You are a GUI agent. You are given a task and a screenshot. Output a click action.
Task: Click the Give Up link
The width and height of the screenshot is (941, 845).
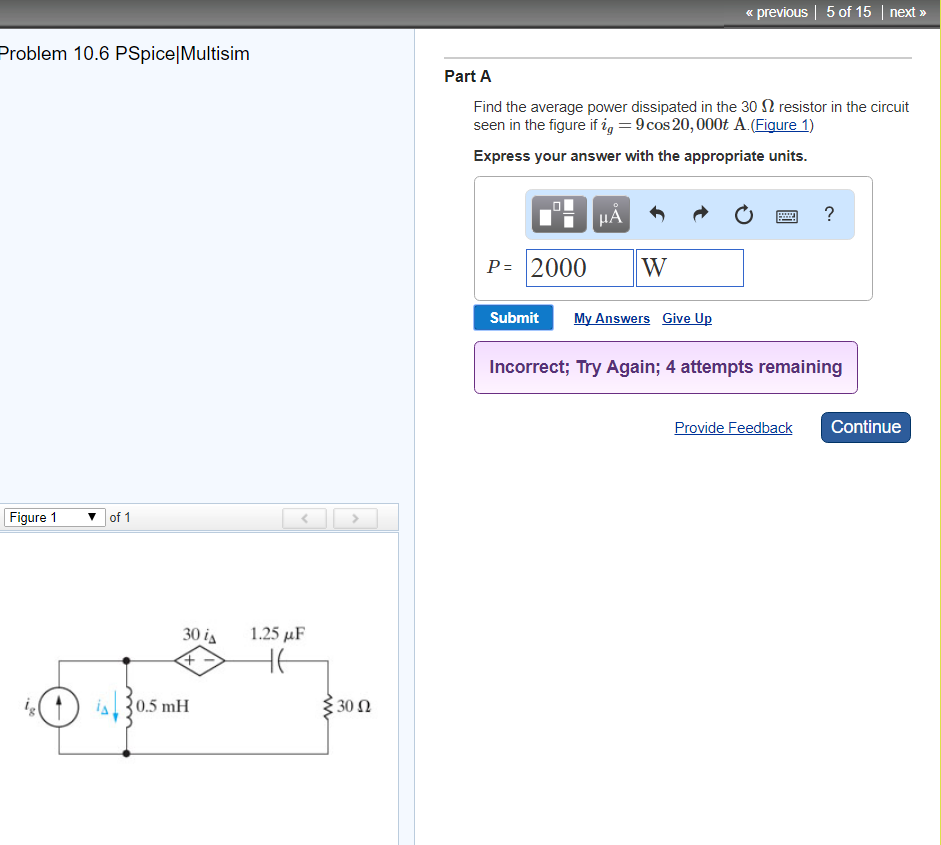tap(686, 318)
